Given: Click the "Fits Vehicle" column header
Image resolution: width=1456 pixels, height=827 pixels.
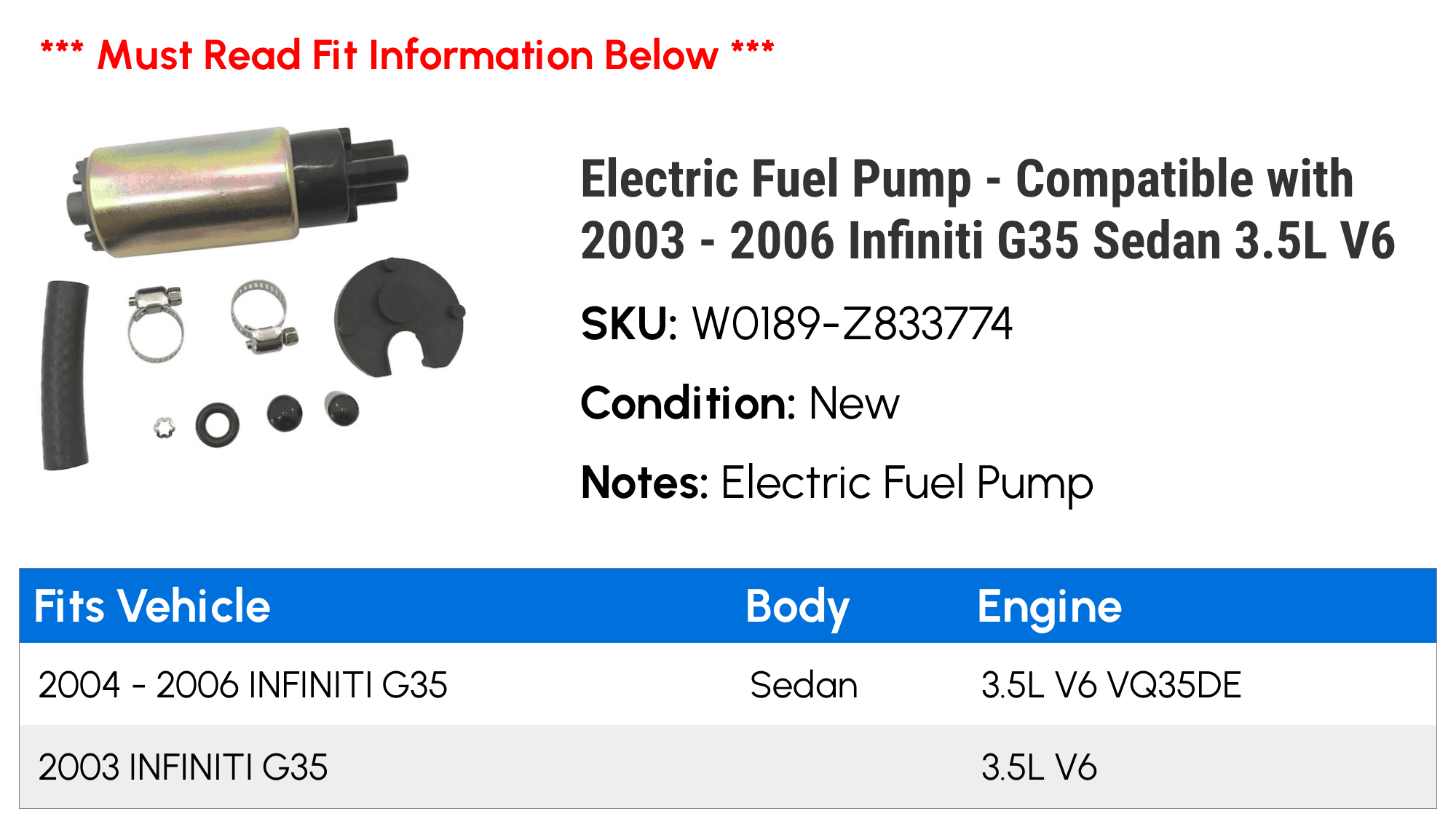Looking at the screenshot, I should pyautogui.click(x=152, y=606).
